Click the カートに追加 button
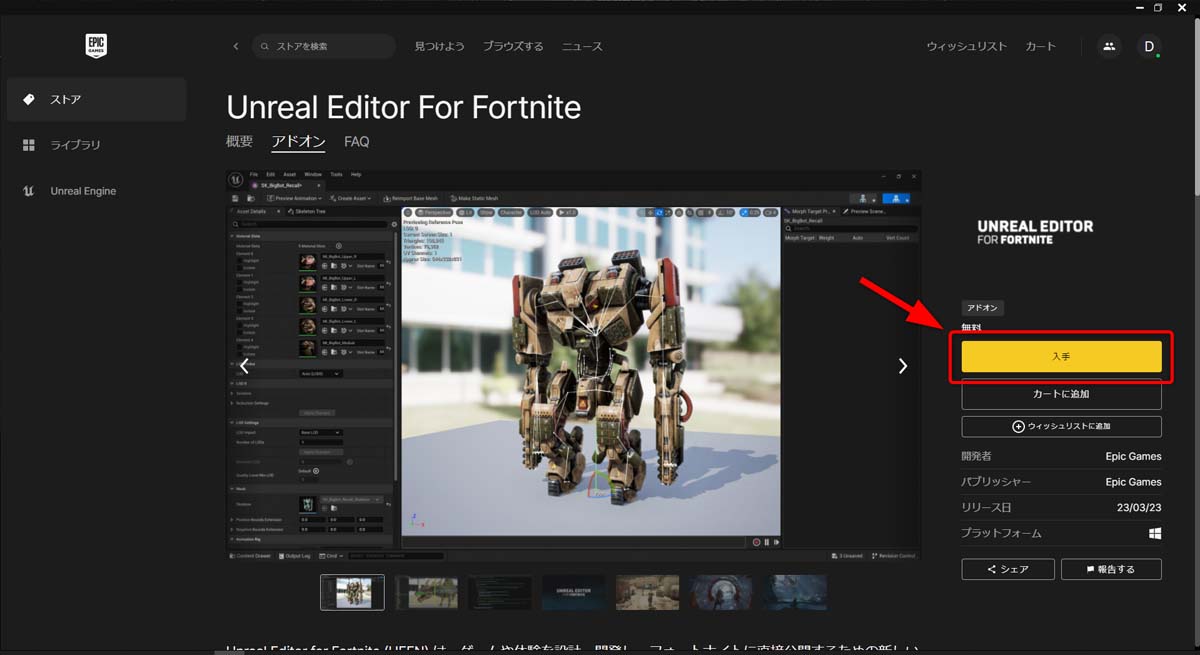Viewport: 1200px width, 655px height. click(x=1061, y=395)
